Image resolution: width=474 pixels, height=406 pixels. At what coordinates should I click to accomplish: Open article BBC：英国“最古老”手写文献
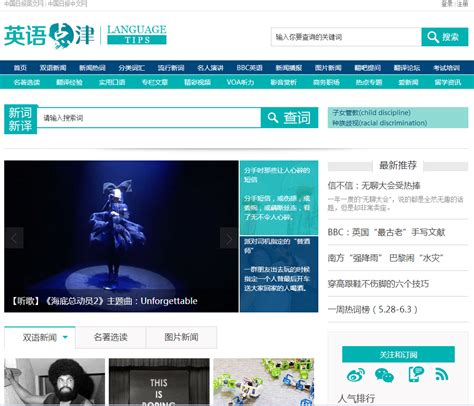coord(386,232)
